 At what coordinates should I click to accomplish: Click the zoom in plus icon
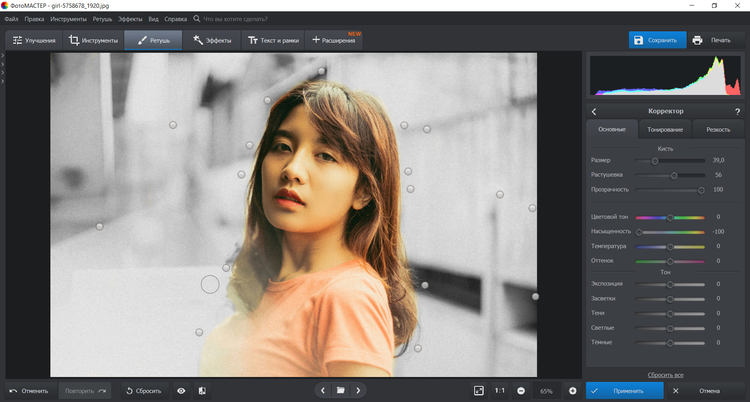(x=572, y=390)
